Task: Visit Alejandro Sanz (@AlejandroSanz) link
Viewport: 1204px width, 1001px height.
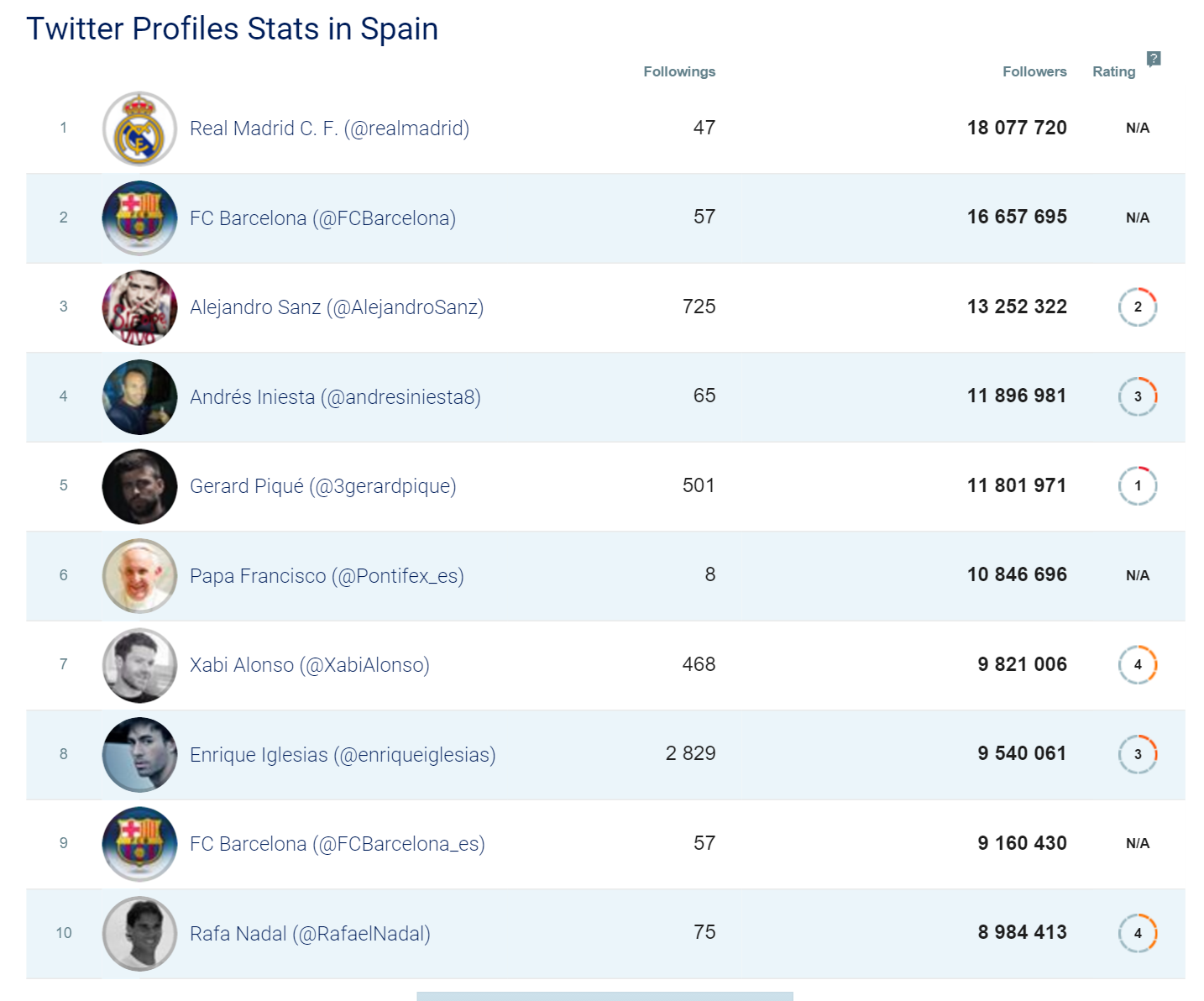Action: (337, 307)
